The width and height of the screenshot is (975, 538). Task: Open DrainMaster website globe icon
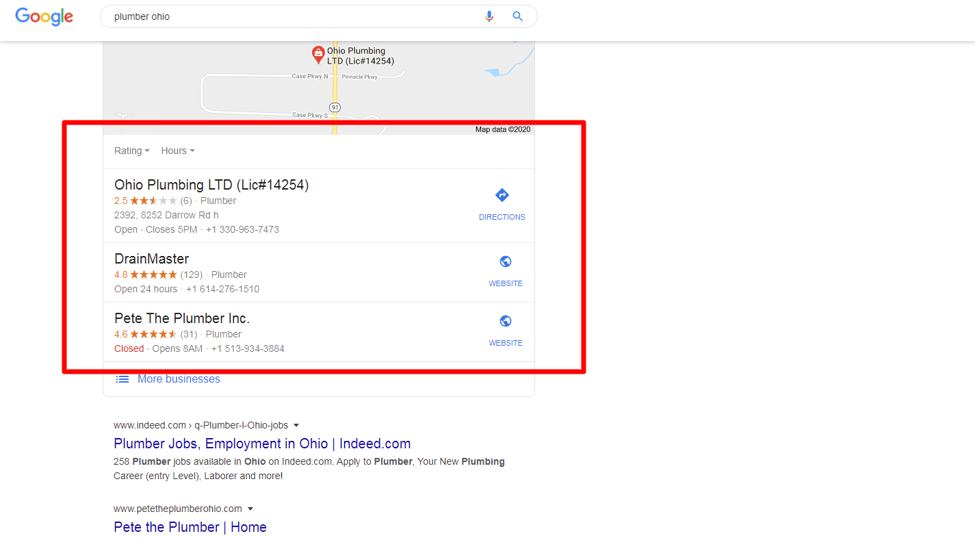tap(505, 262)
